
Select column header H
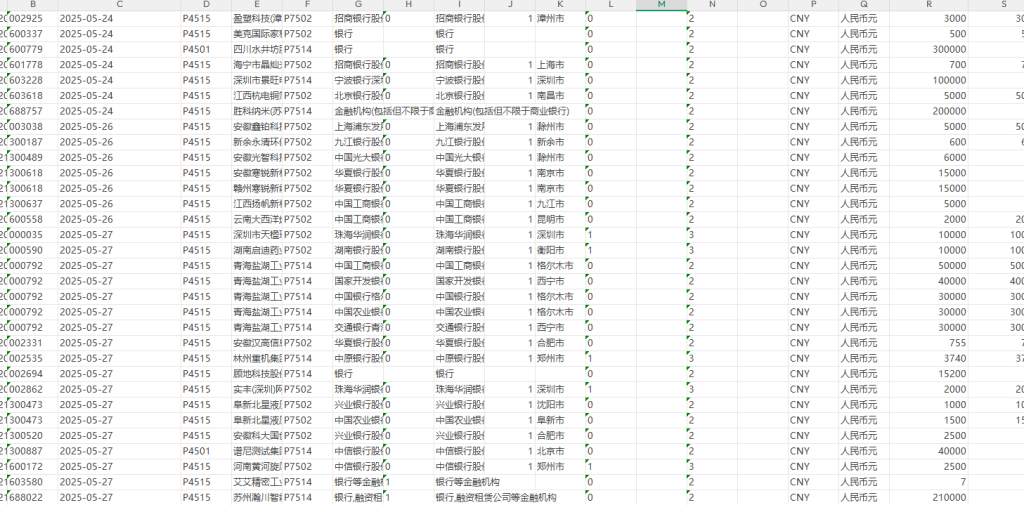409,5
